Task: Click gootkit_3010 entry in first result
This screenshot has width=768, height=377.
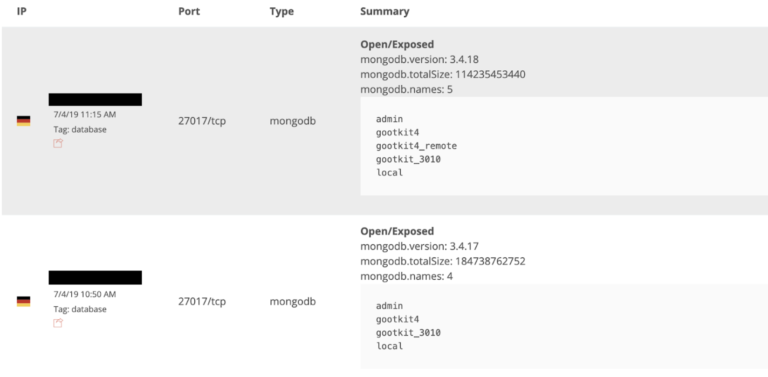Action: click(x=408, y=159)
